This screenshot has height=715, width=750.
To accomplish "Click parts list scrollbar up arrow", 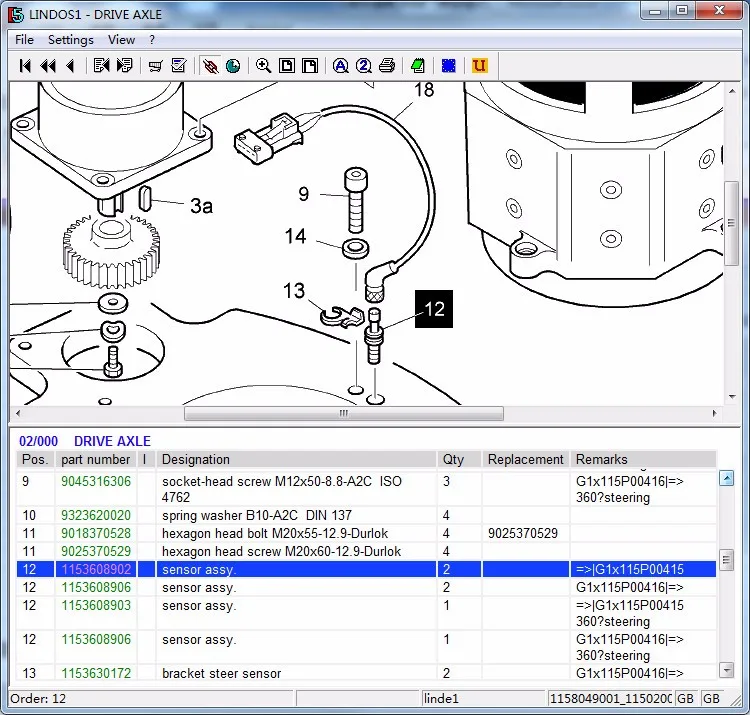I will 727,478.
